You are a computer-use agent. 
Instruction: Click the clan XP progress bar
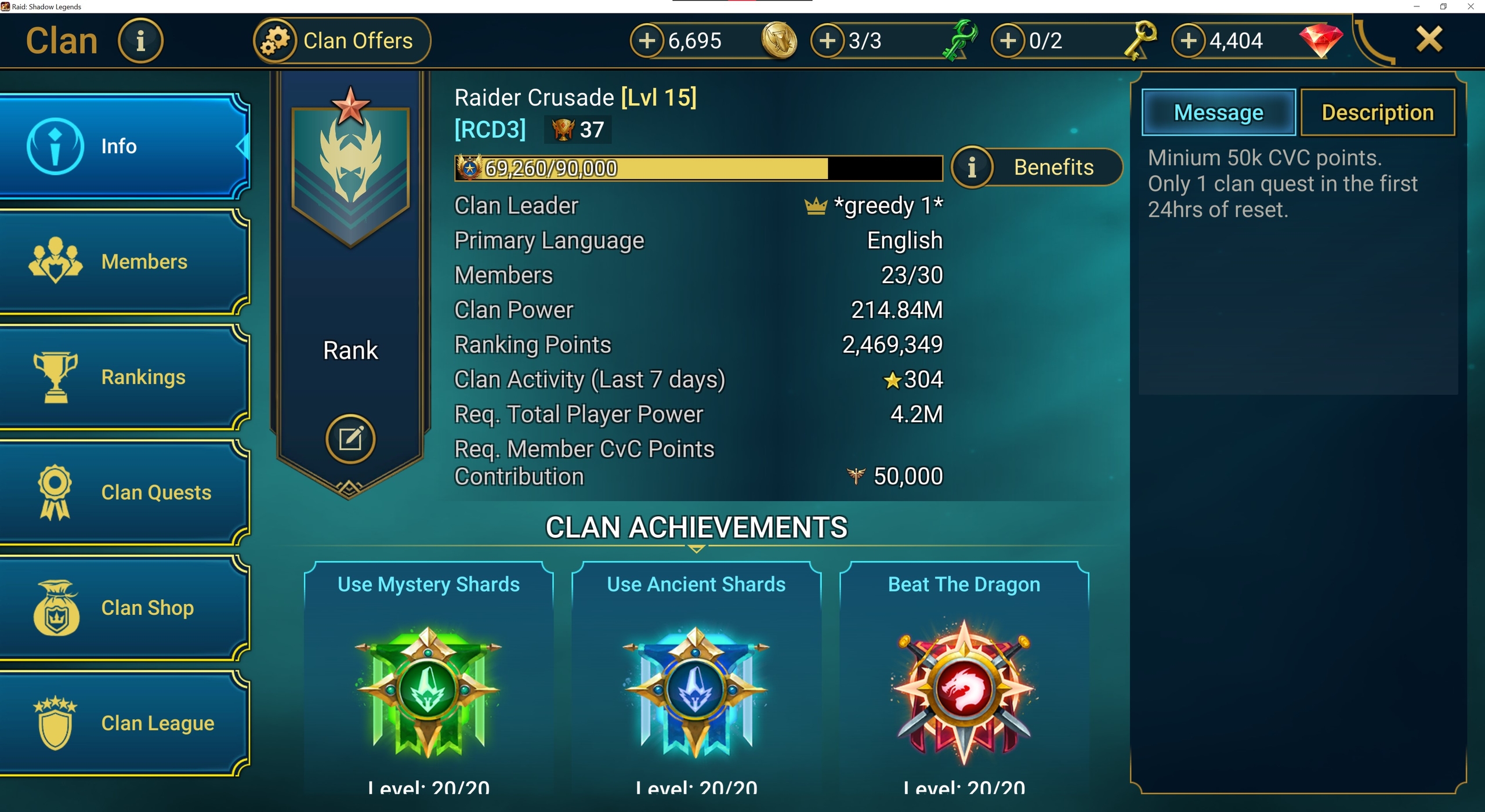[698, 168]
